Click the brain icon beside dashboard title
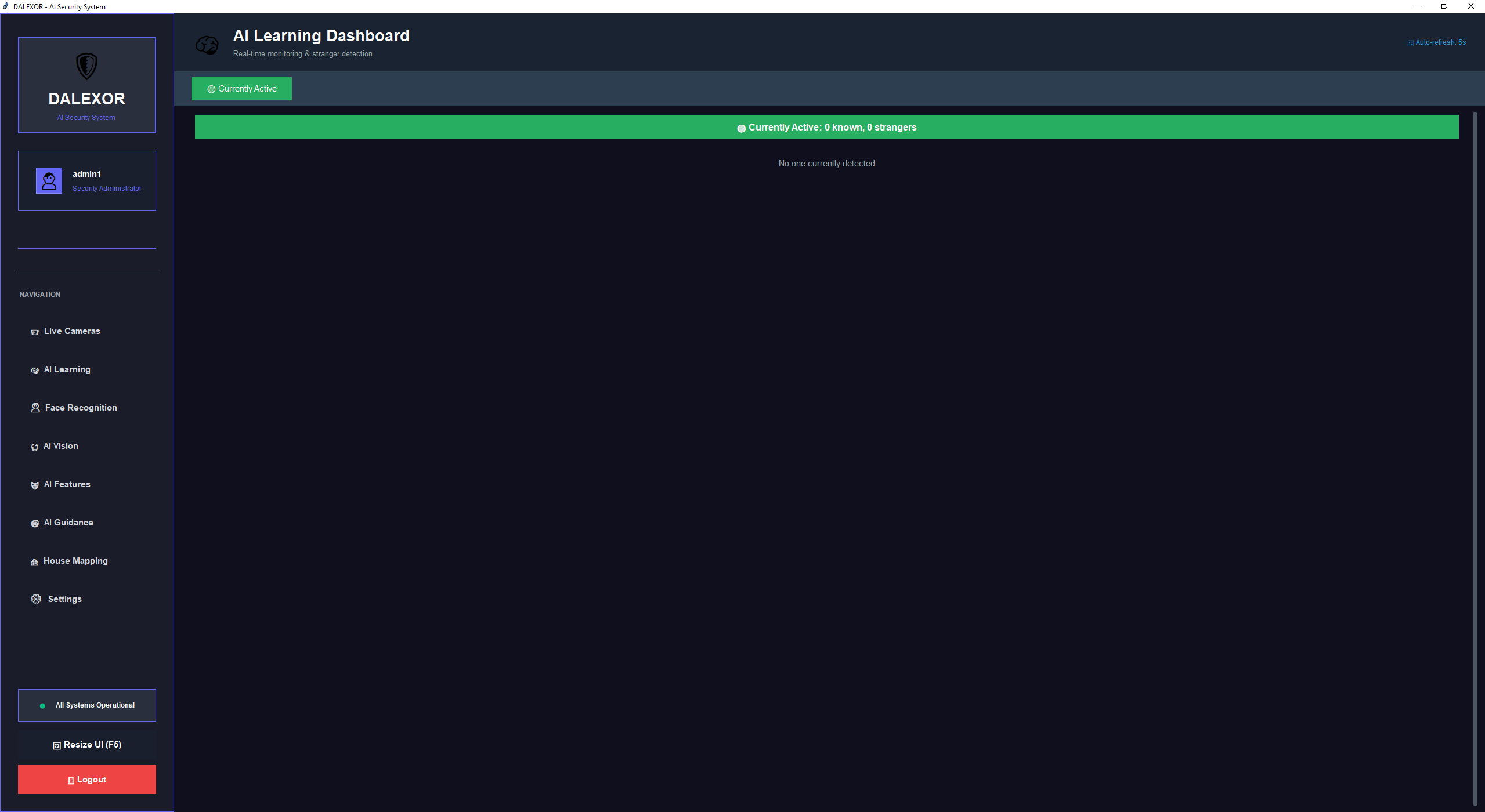1485x812 pixels. point(207,45)
